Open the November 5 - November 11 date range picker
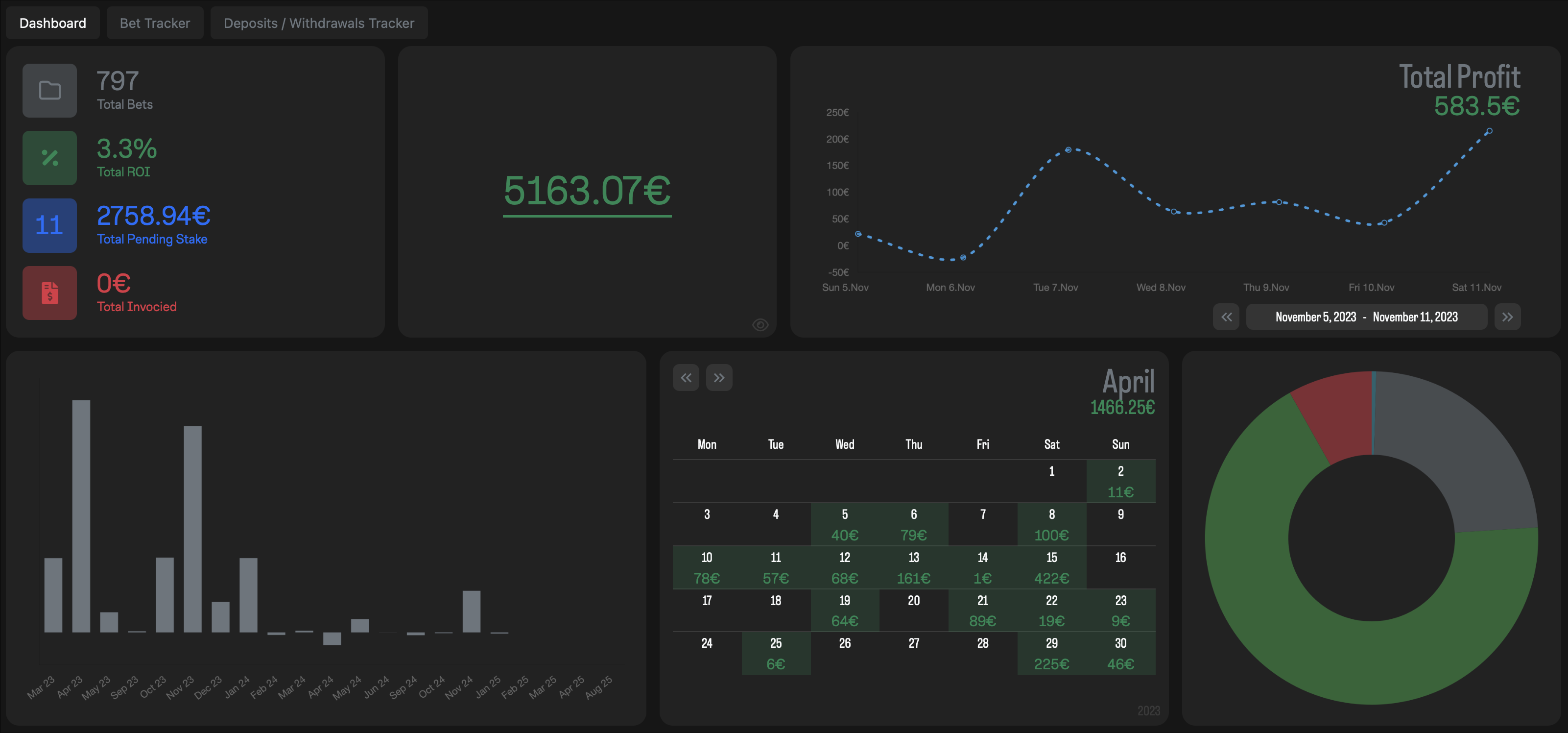The height and width of the screenshot is (733, 1568). click(1367, 317)
